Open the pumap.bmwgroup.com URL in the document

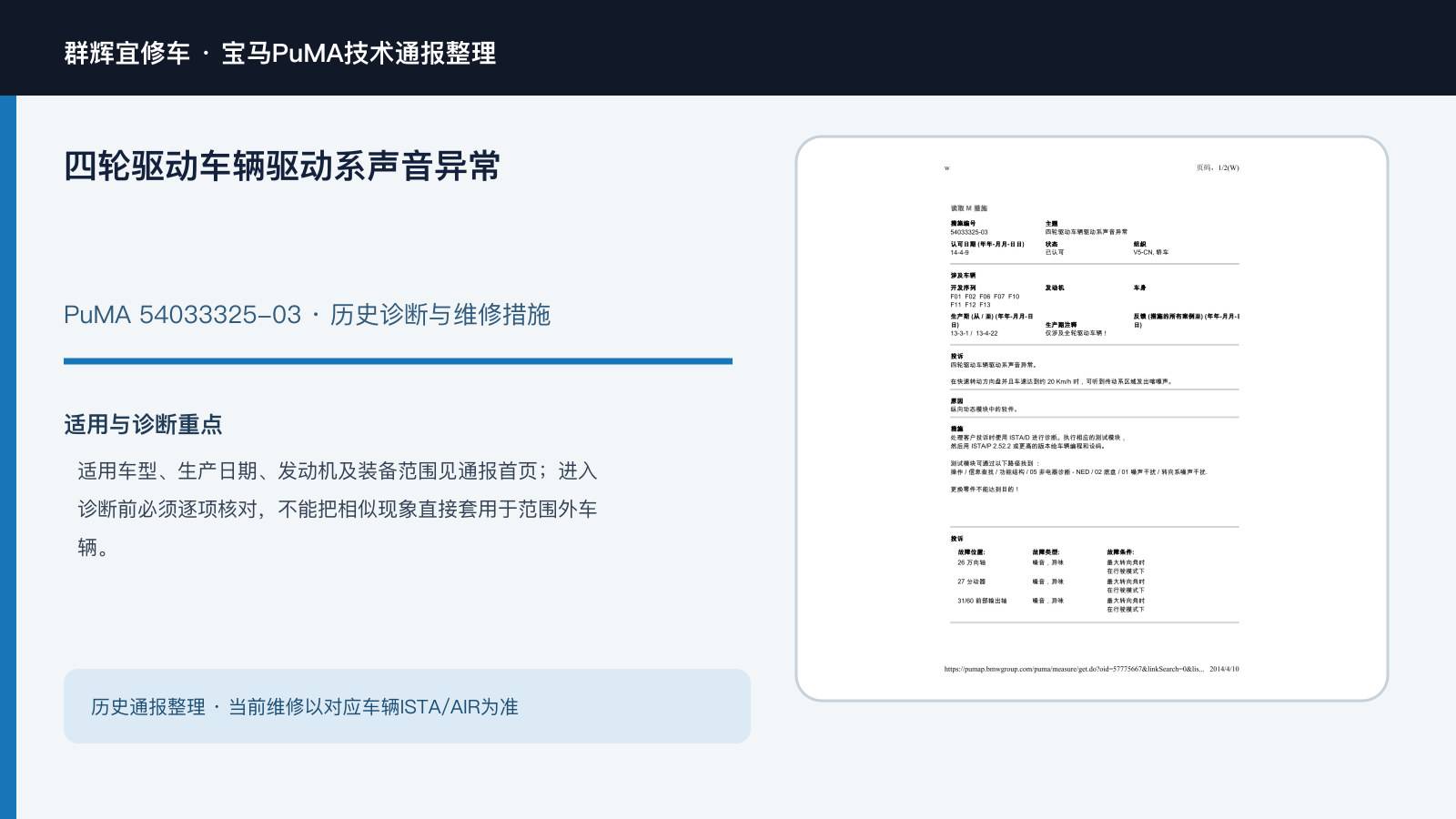1074,669
